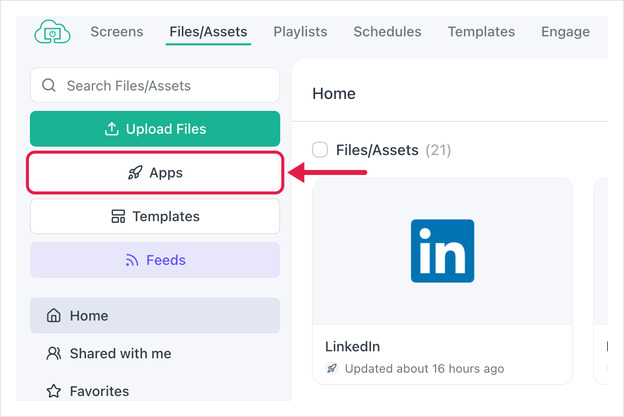This screenshot has width=624, height=417.
Task: Open the Templates tab in top navigation
Action: 481,32
